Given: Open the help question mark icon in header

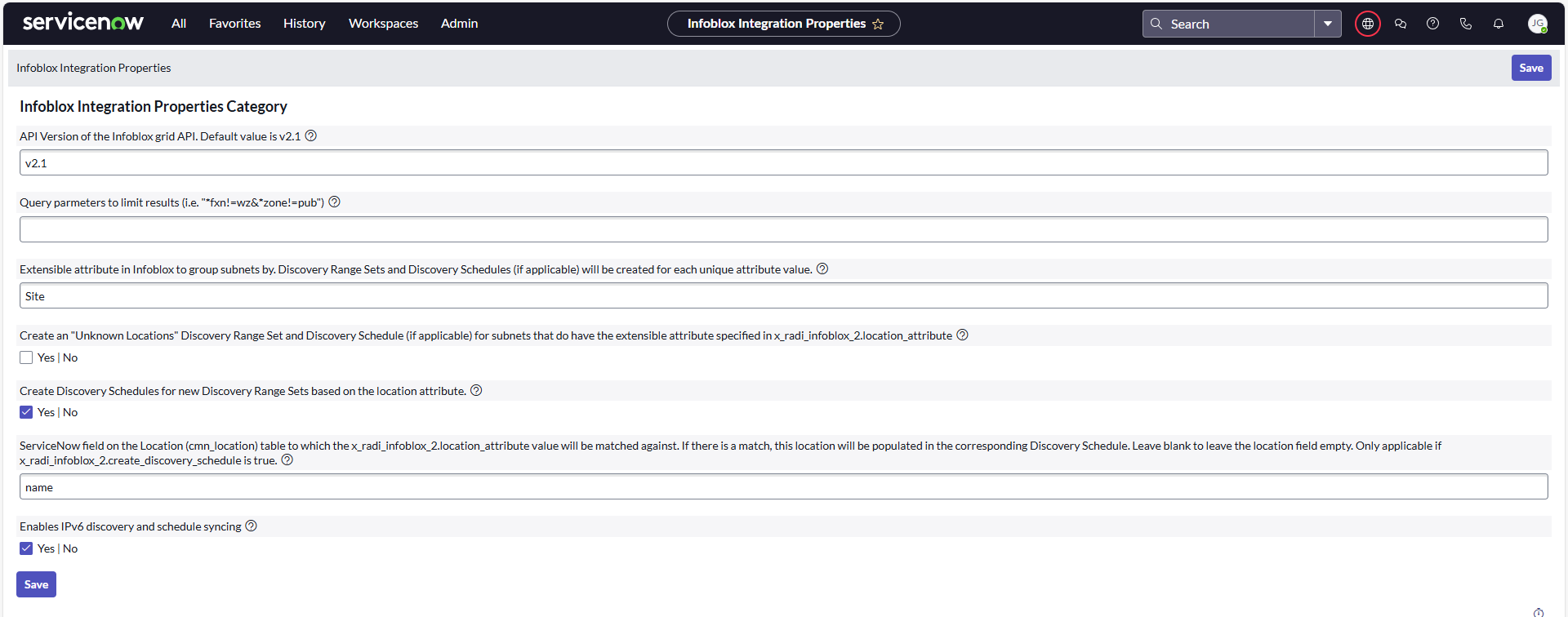Looking at the screenshot, I should (x=1433, y=24).
